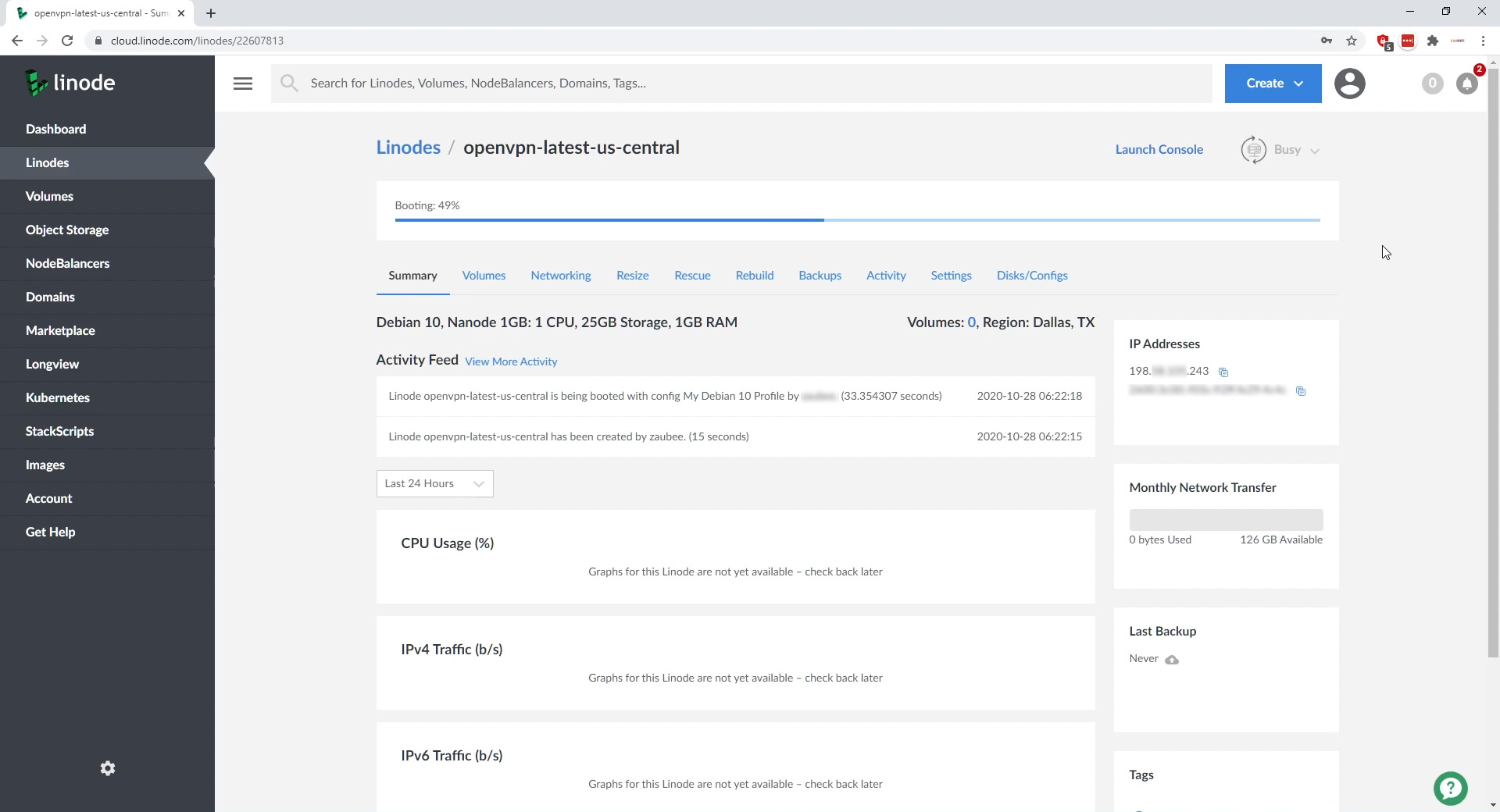The height and width of the screenshot is (812, 1500).
Task: Click the 'has been created by zaubee' activity row
Action: point(735,437)
